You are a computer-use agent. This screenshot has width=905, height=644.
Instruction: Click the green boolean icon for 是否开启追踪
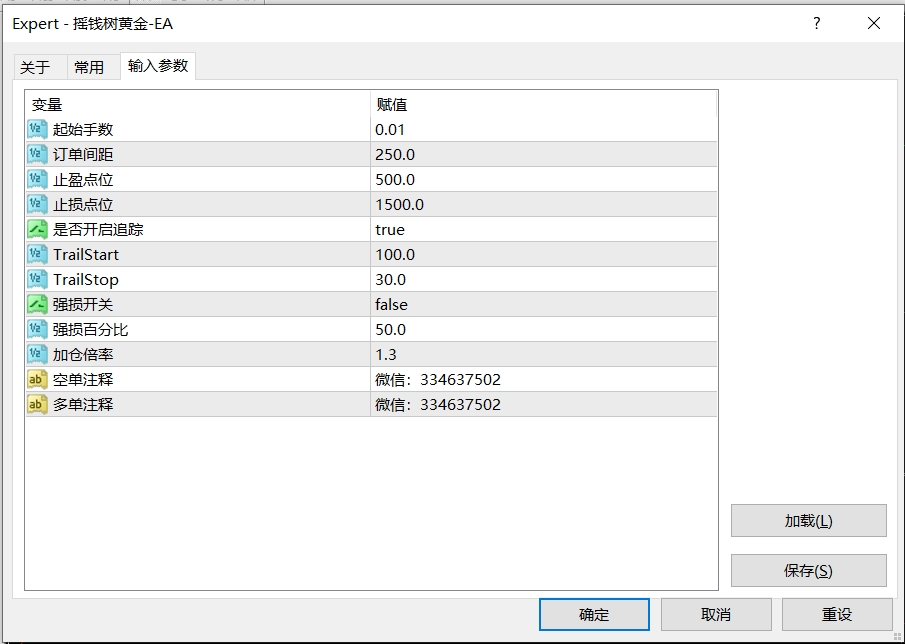click(x=37, y=229)
